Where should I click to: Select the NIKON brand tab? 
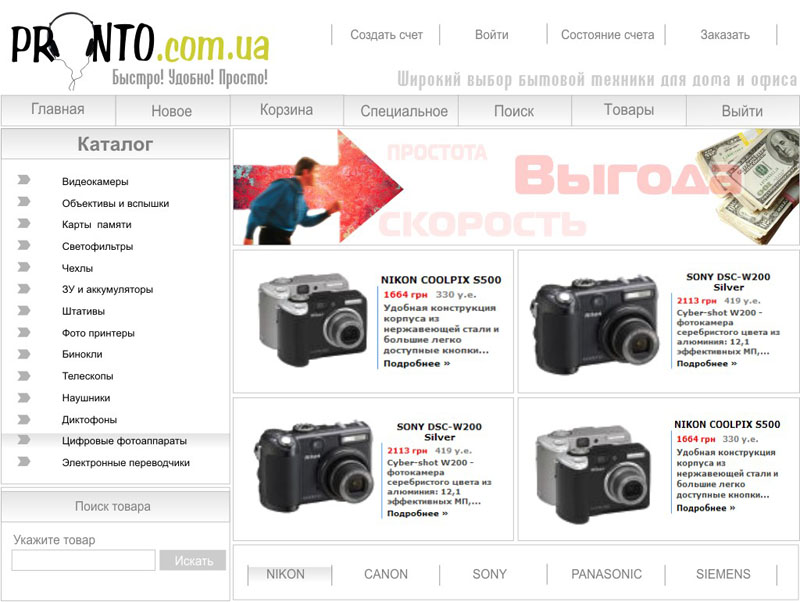289,575
